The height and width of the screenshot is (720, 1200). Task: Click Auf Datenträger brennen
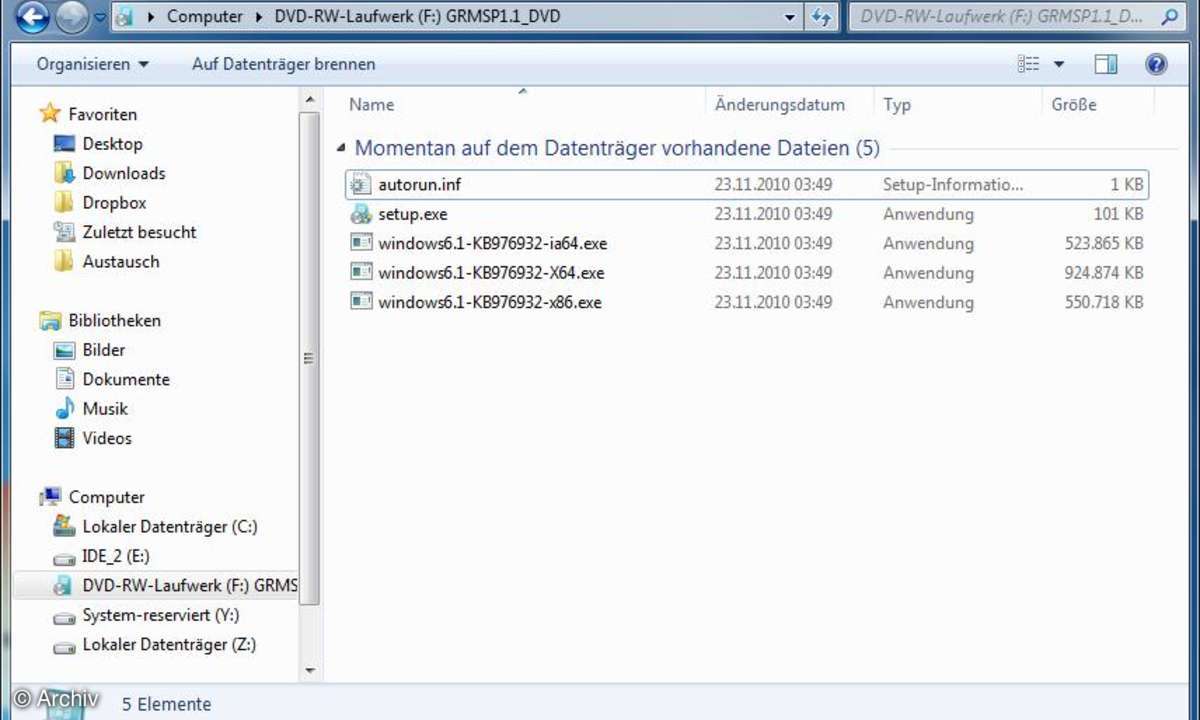pos(284,64)
